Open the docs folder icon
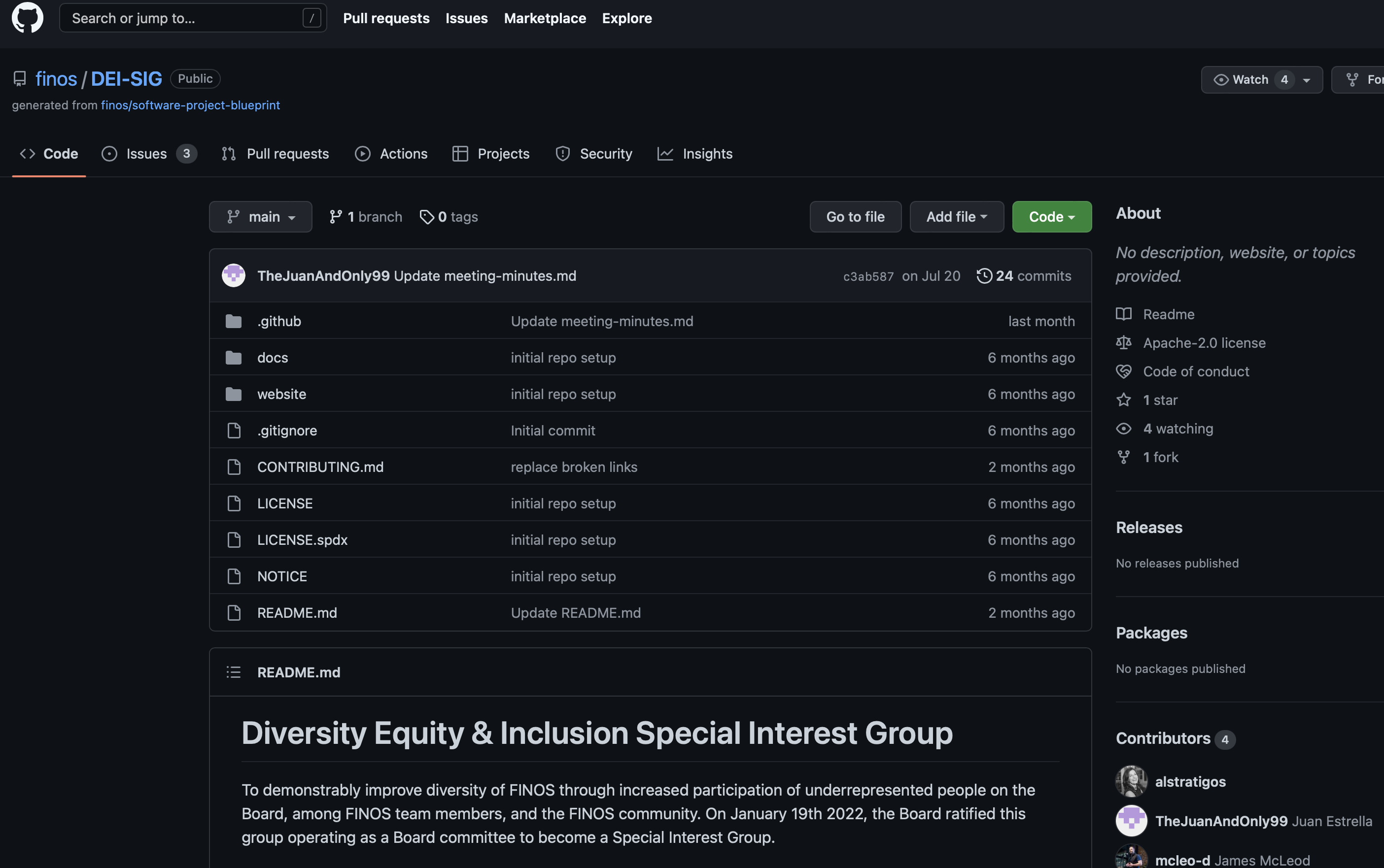Viewport: 1384px width, 868px height. coord(234,358)
